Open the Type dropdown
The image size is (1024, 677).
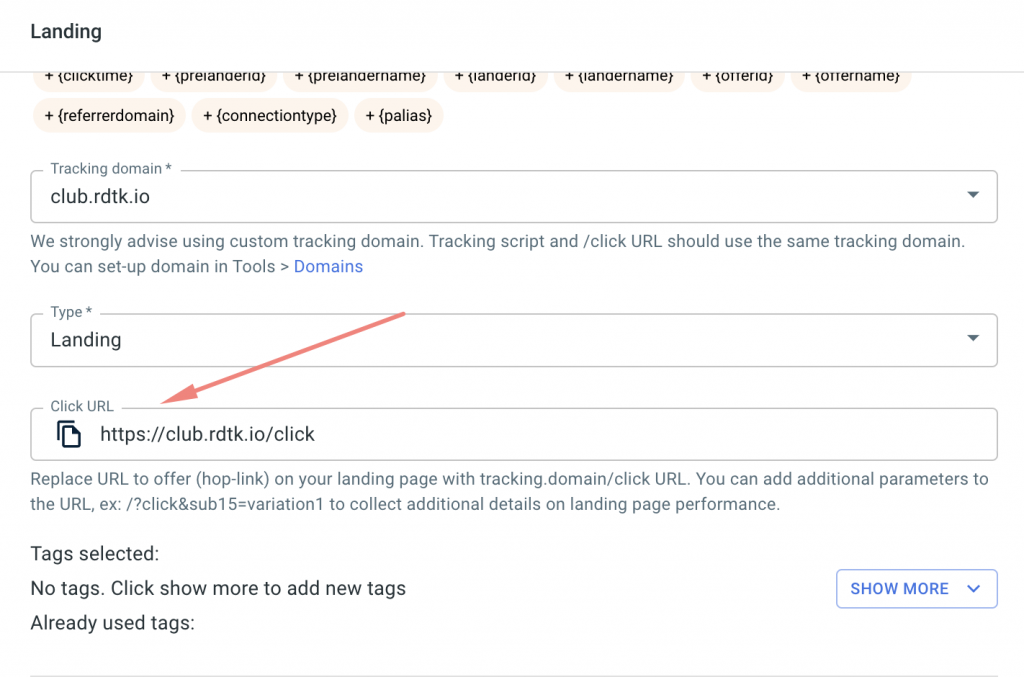pyautogui.click(x=971, y=339)
